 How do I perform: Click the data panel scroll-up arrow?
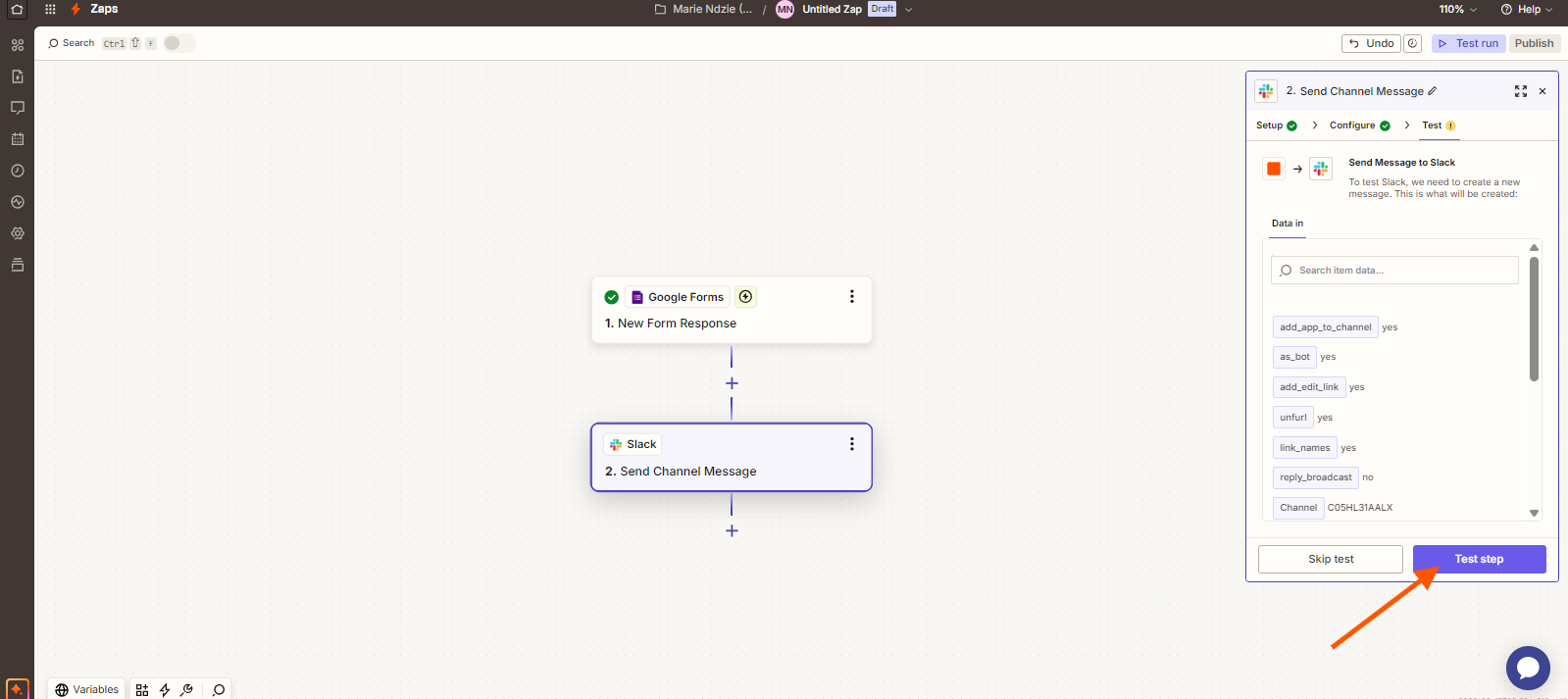(1534, 247)
